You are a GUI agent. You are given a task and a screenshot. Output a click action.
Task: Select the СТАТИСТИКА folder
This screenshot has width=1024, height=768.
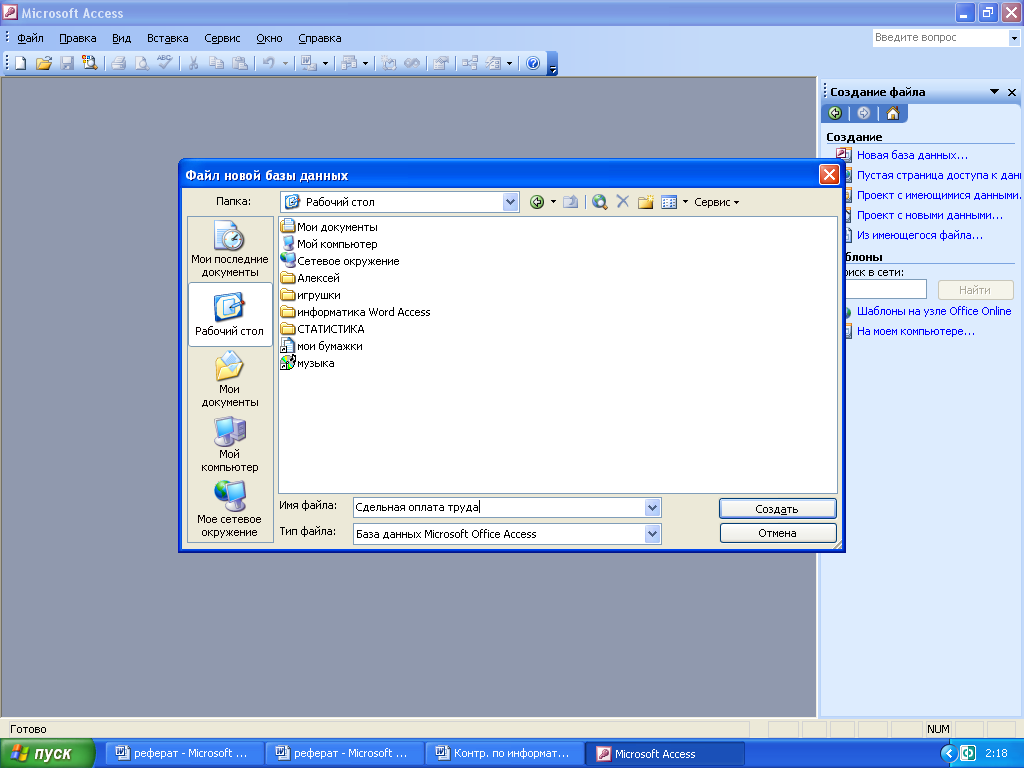(x=323, y=329)
